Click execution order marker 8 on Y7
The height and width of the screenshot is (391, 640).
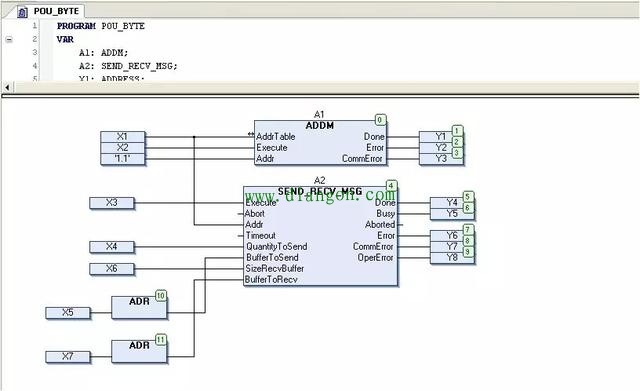[469, 241]
